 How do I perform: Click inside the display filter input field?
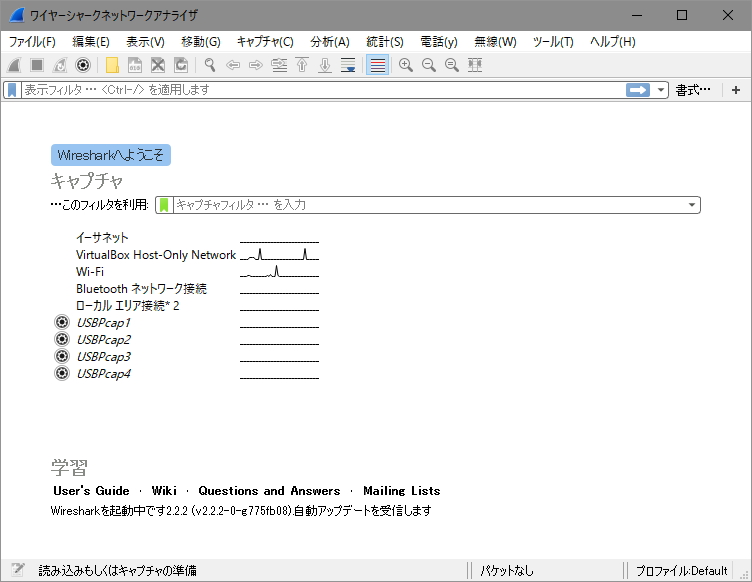coord(322,90)
